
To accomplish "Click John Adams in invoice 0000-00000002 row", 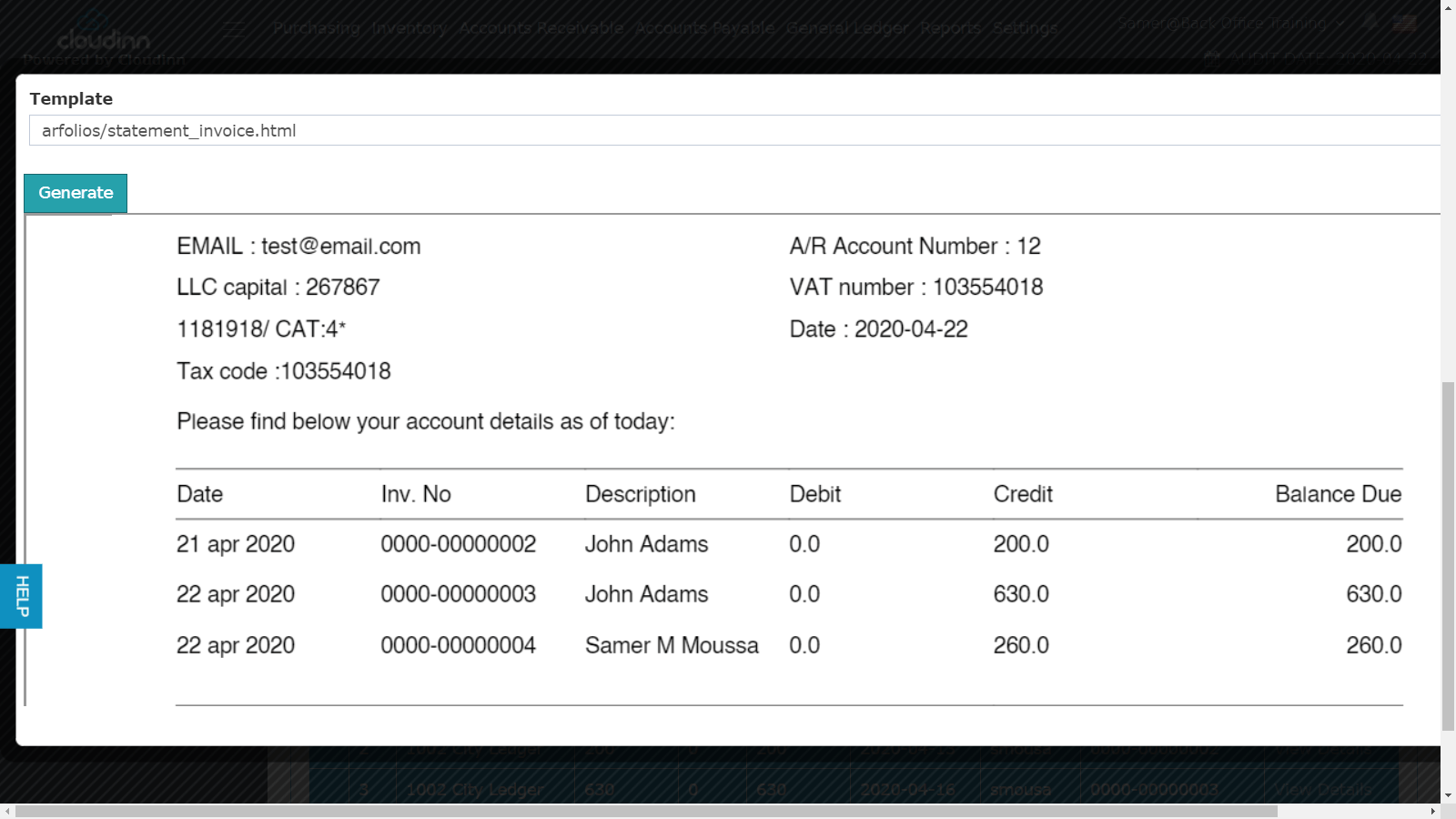I will coord(646,544).
